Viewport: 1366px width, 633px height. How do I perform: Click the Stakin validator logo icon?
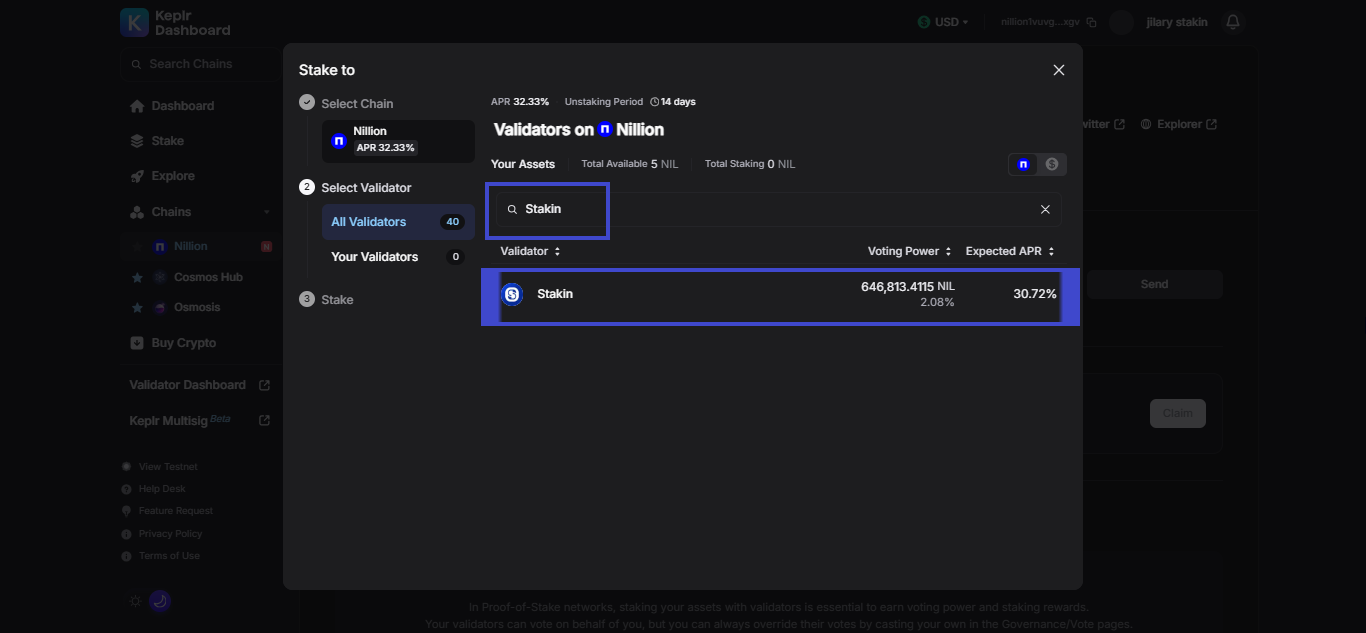[512, 294]
